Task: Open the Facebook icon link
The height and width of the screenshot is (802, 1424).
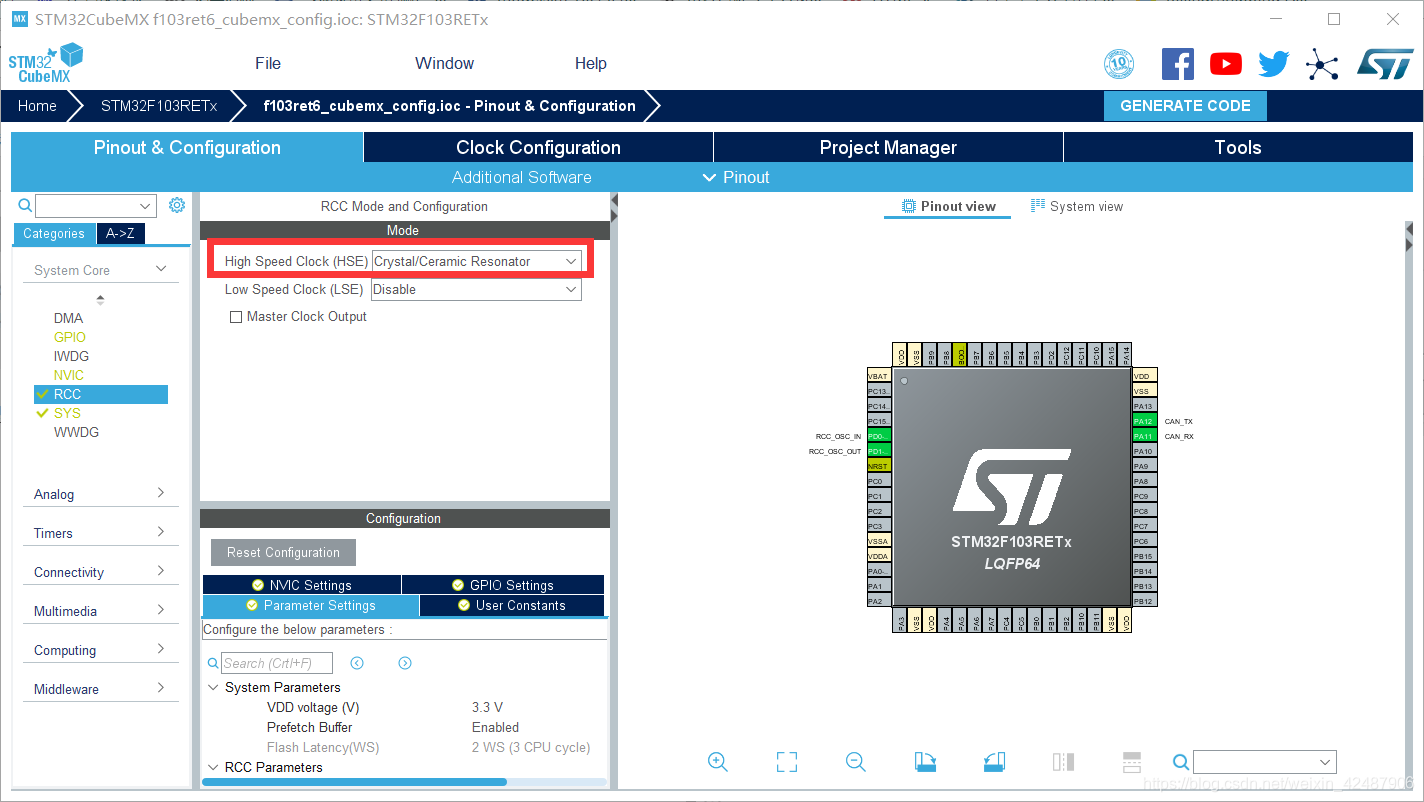Action: [x=1177, y=64]
